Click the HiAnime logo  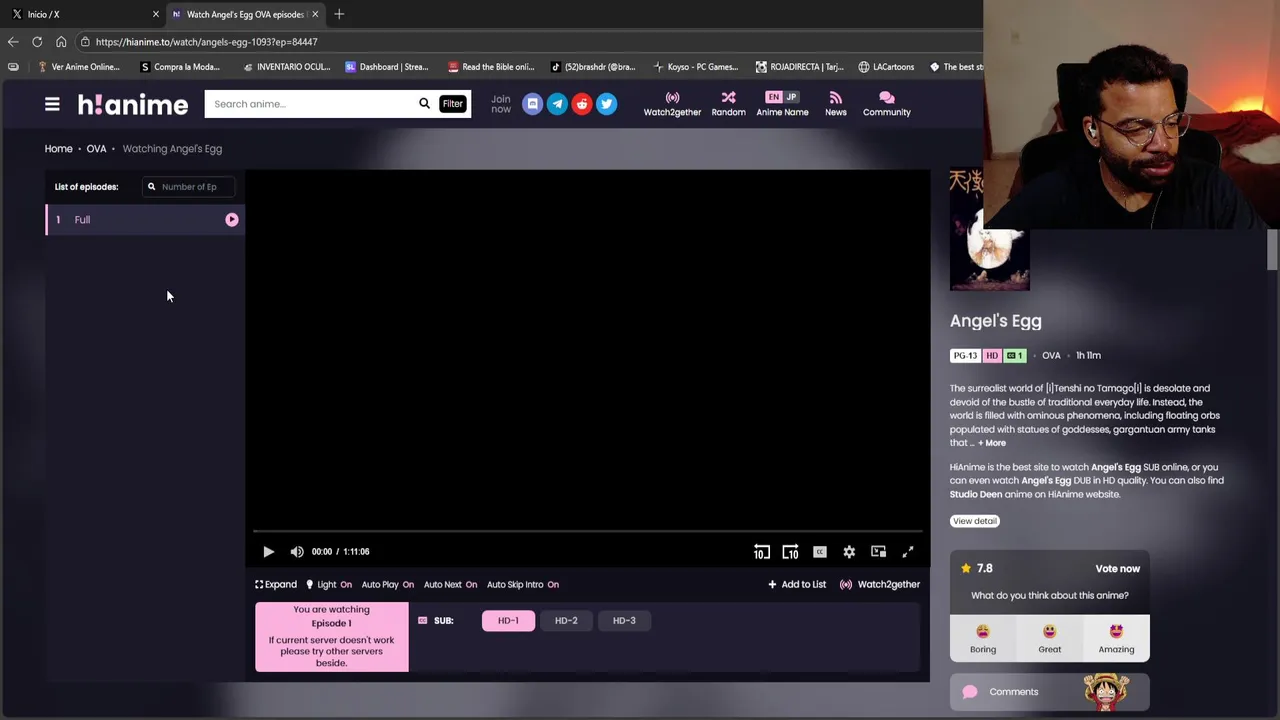(133, 104)
